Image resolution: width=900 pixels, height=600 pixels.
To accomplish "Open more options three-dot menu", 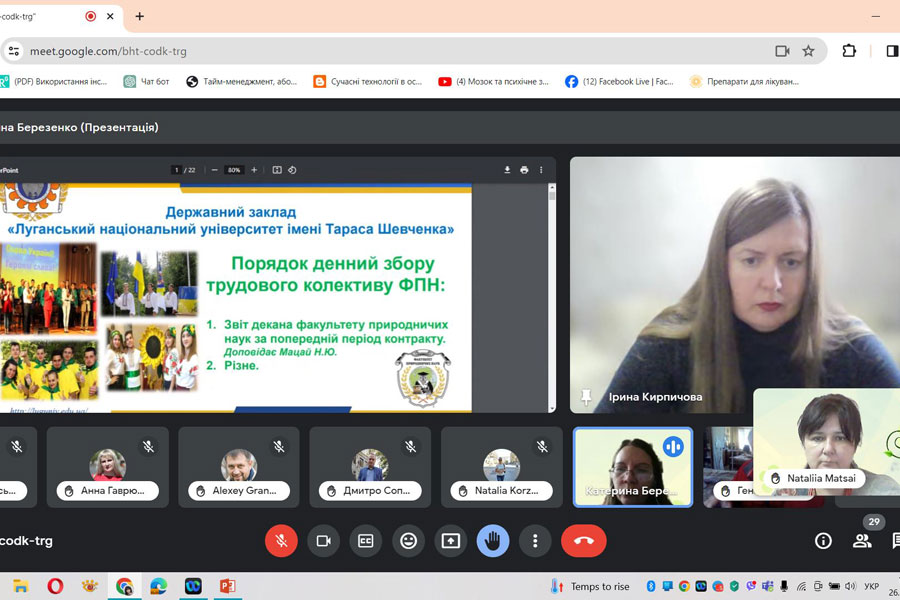I will coord(535,541).
